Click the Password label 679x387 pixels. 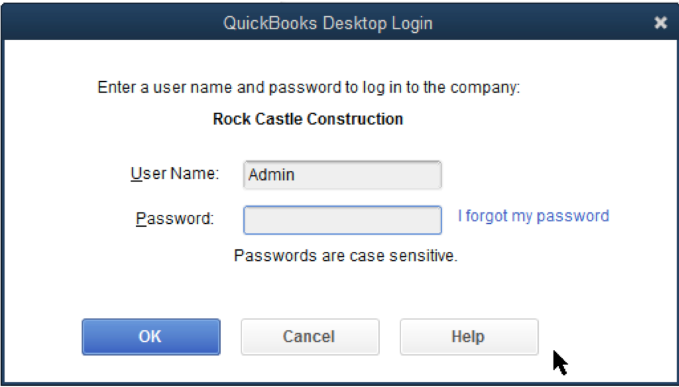pos(175,219)
